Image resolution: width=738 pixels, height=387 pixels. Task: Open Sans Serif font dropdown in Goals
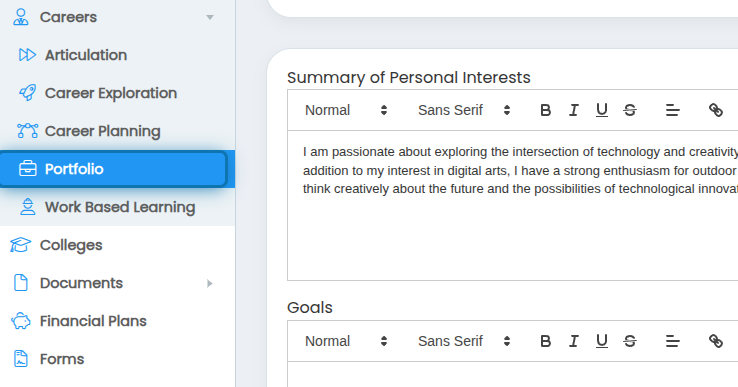pyautogui.click(x=464, y=341)
